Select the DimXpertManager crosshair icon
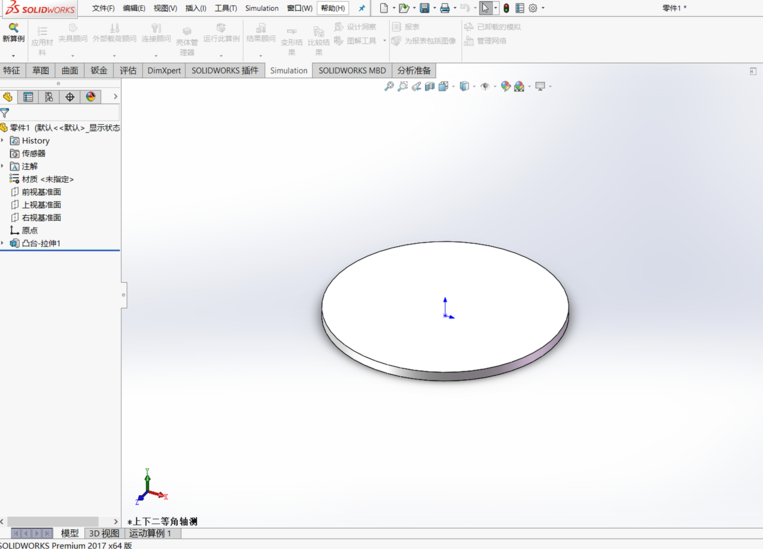 (x=70, y=97)
